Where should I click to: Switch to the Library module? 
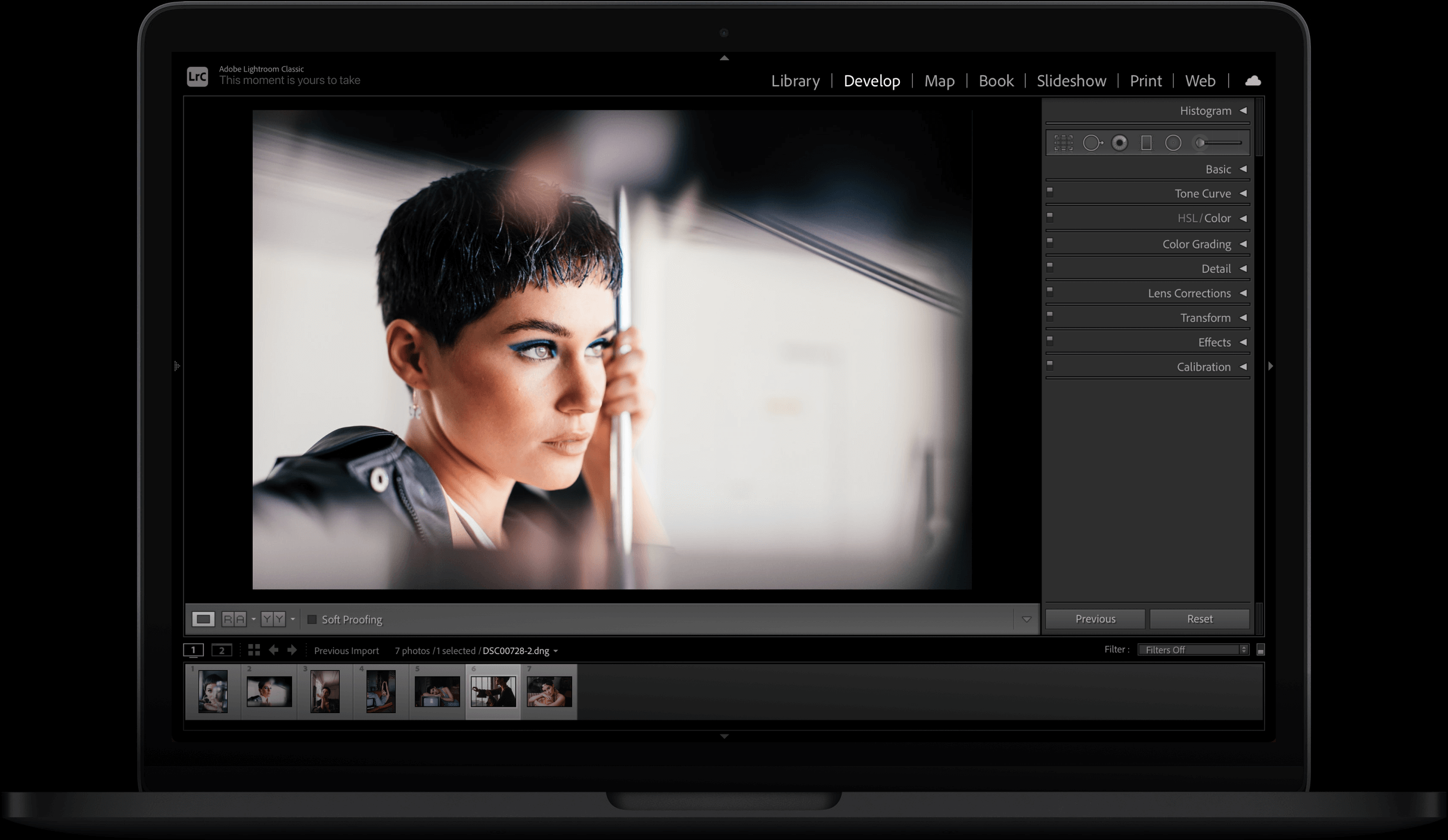coord(795,81)
